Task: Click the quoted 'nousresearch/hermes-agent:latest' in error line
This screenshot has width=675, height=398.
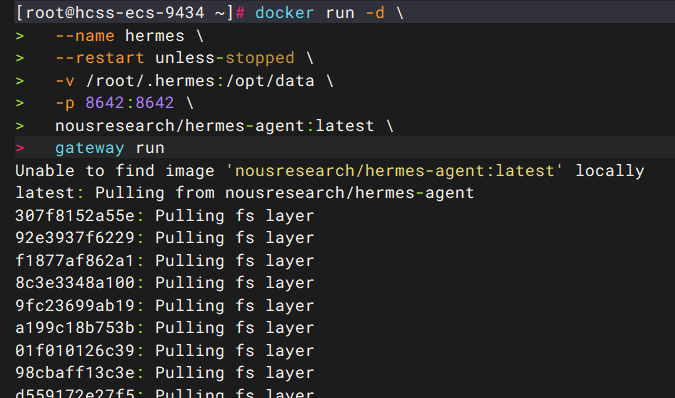Action: click(x=394, y=171)
